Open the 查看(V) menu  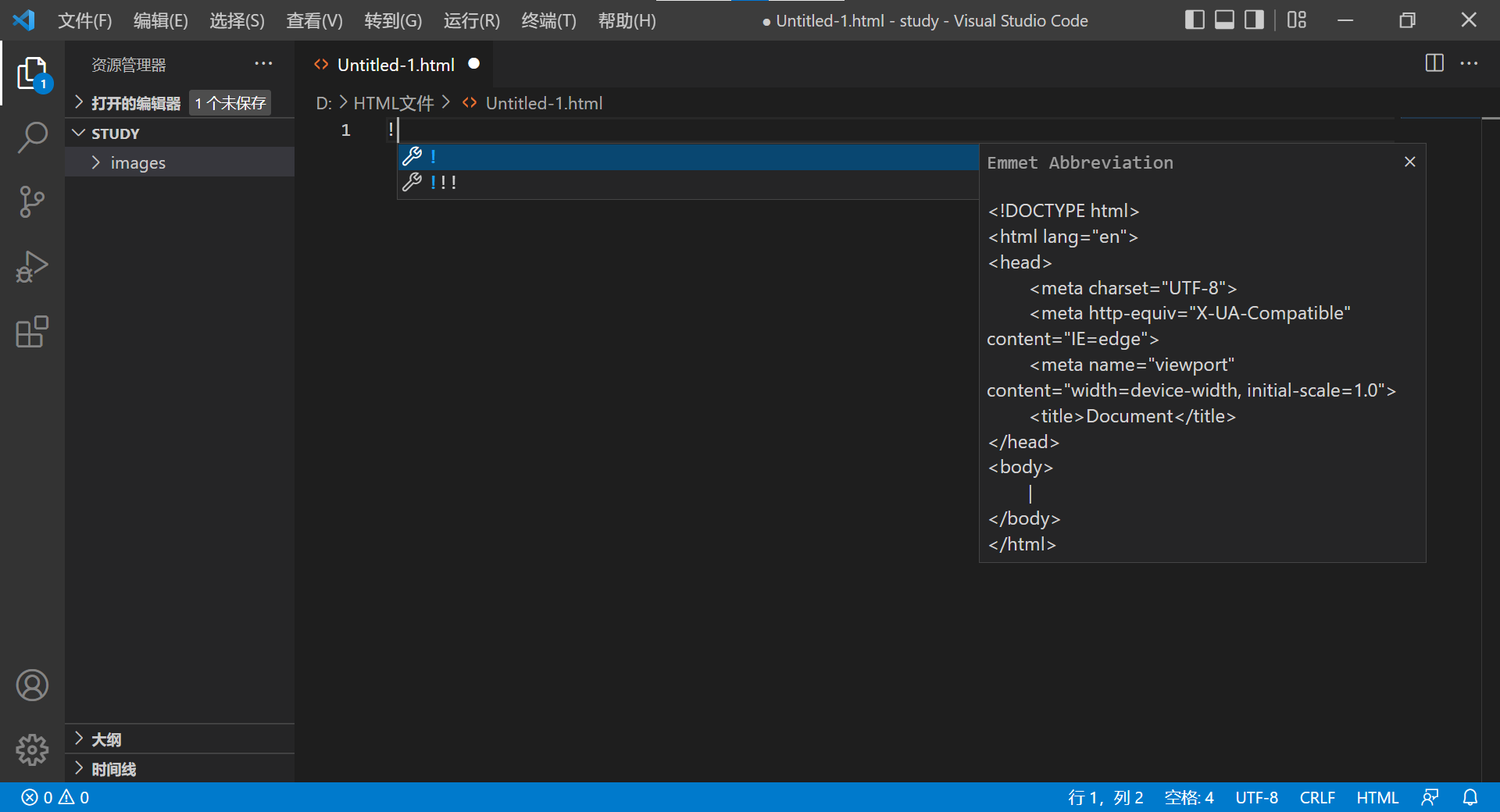click(x=314, y=20)
